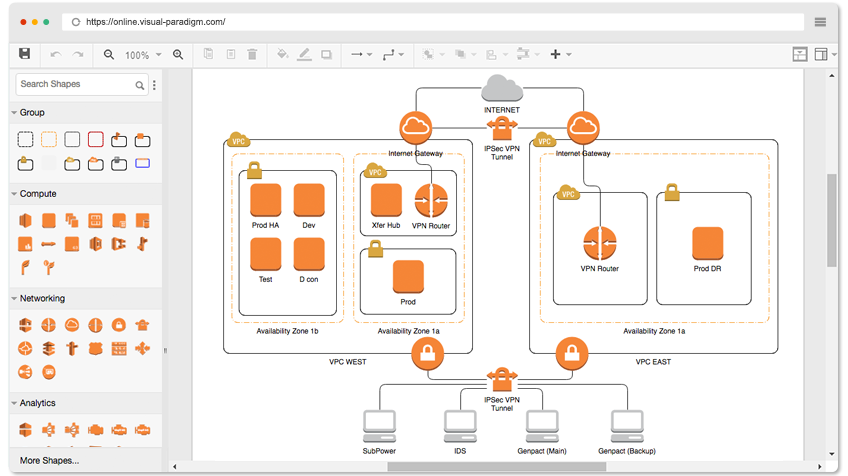Image resolution: width=848 pixels, height=476 pixels.
Task: Select the Prod DR instance
Action: point(707,243)
